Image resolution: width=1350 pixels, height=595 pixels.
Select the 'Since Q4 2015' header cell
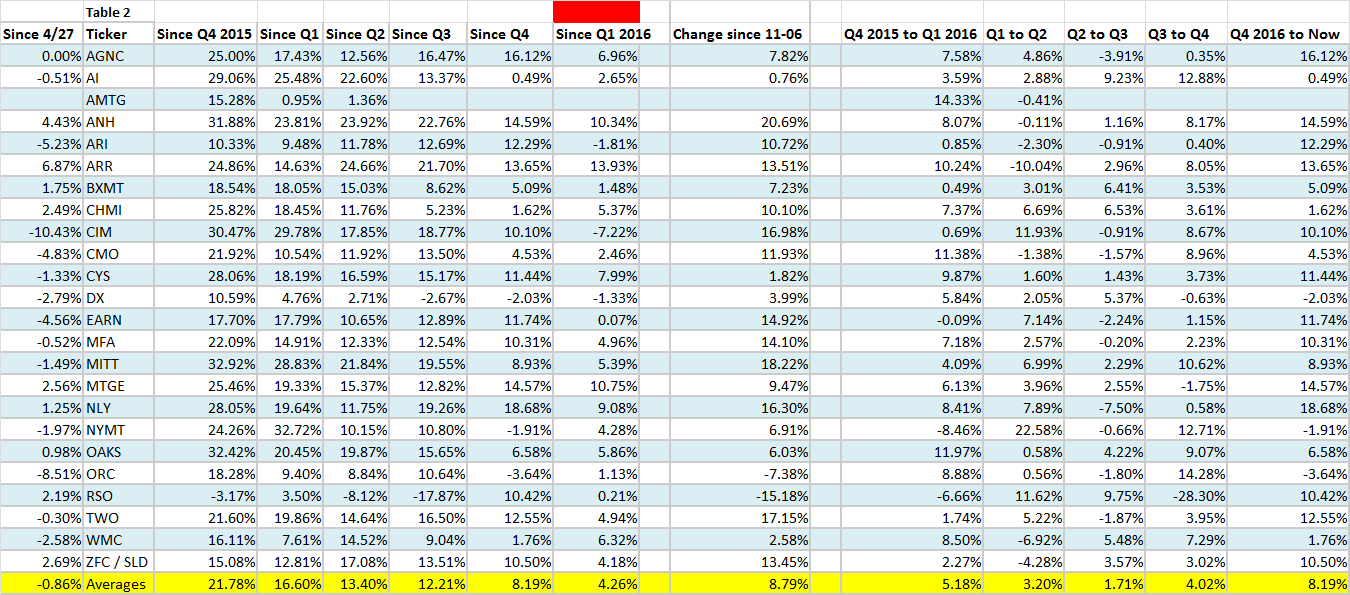point(205,34)
